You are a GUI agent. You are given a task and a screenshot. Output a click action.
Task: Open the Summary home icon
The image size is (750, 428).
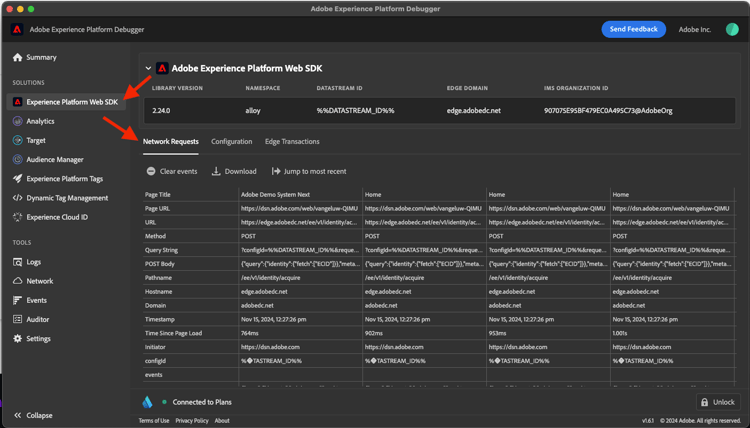tap(18, 57)
